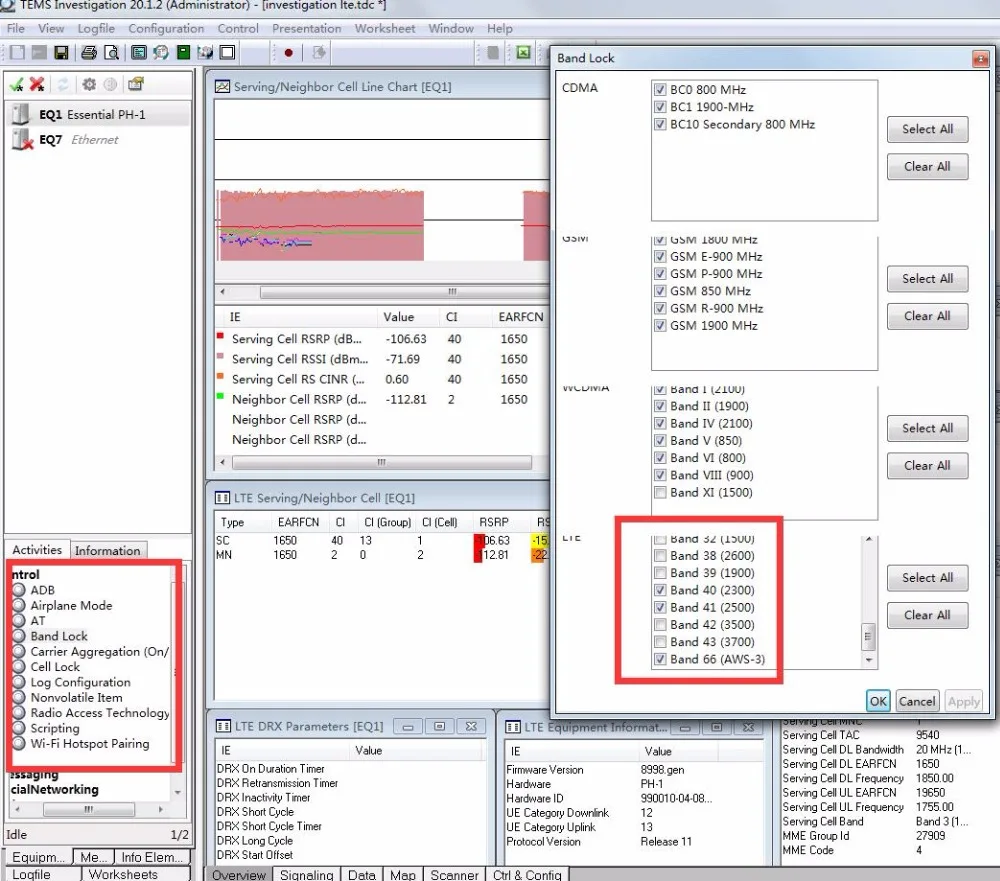1000x881 pixels.
Task: Cancel the Band Lock dialog
Action: tap(916, 702)
